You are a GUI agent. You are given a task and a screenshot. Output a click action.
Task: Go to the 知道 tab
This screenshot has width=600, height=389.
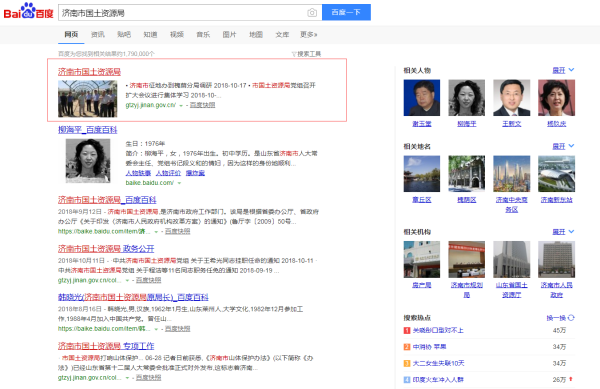coord(150,34)
